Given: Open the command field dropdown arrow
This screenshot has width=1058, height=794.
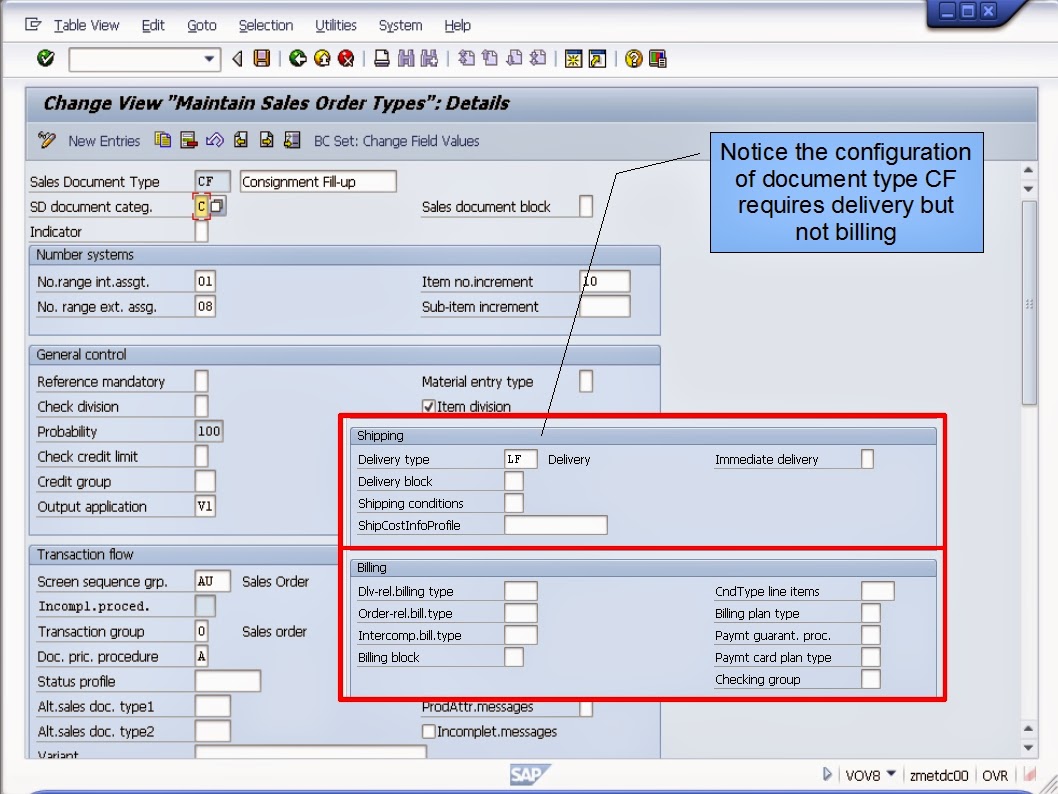Looking at the screenshot, I should point(209,59).
